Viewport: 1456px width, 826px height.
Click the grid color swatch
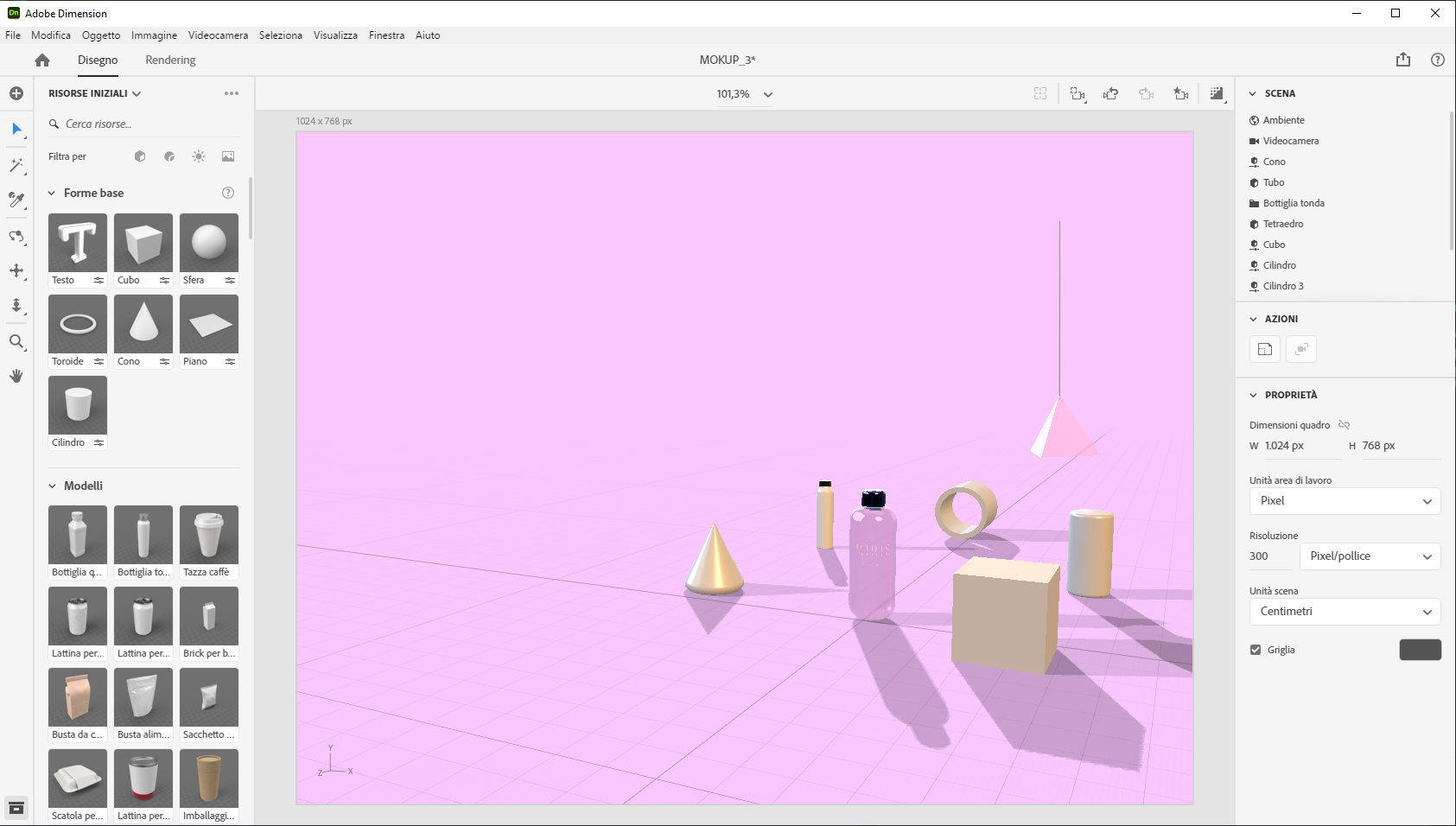1420,650
